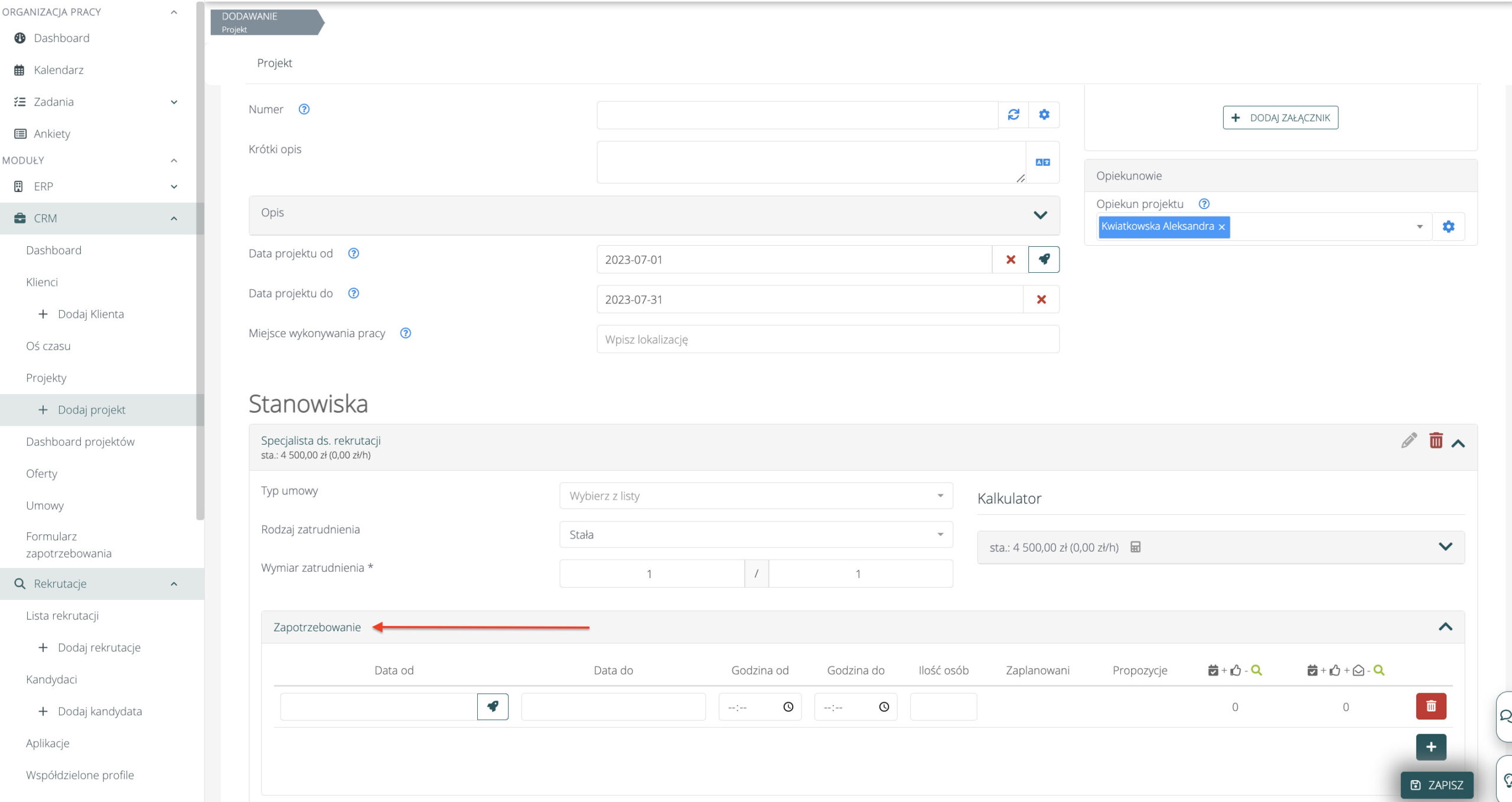Click the translate icon beside Krótki opis

1042,162
